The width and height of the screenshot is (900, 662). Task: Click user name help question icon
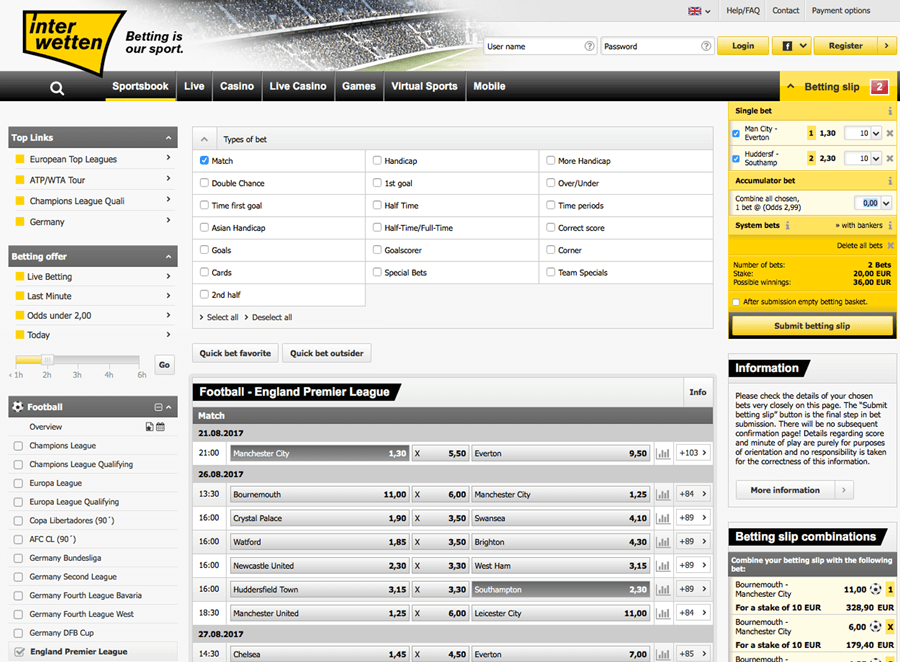pyautogui.click(x=589, y=46)
